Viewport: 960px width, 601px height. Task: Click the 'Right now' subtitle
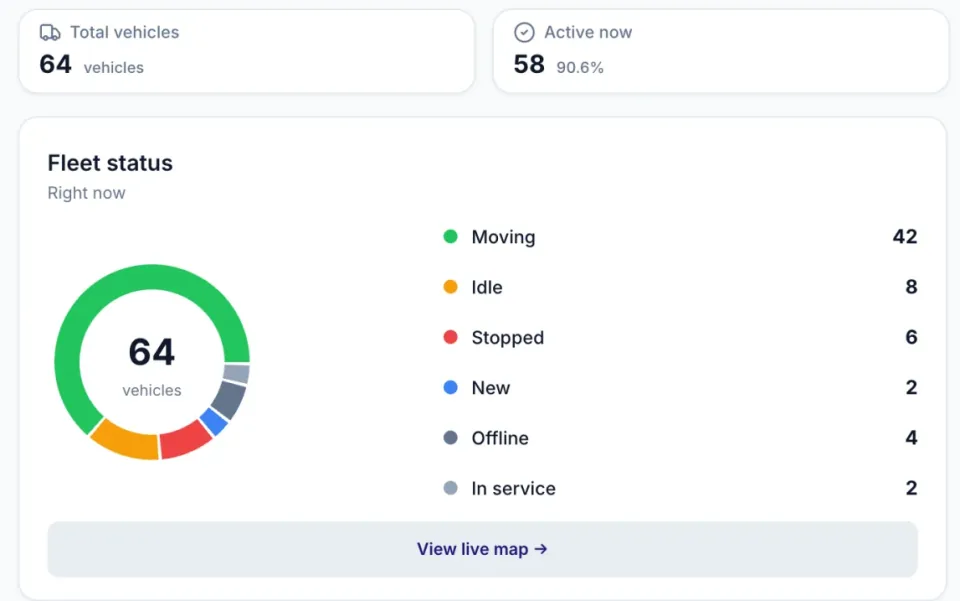click(x=86, y=193)
